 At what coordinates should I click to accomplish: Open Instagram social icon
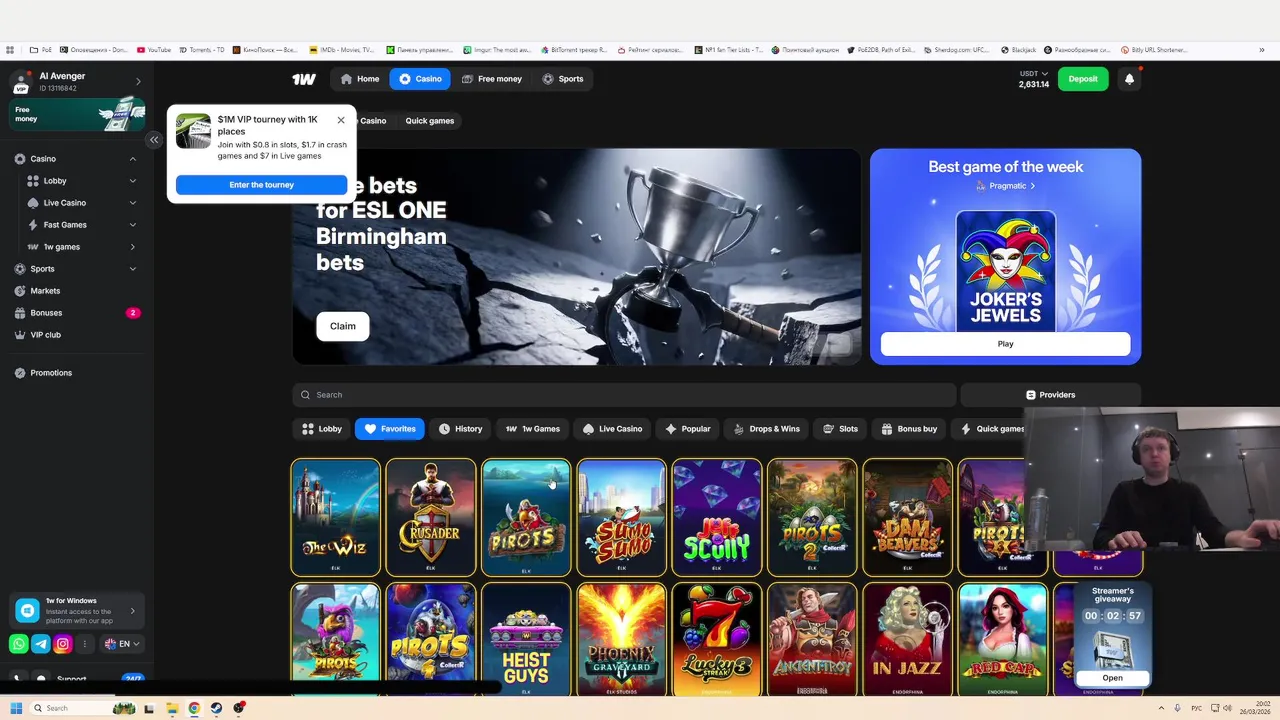[x=63, y=644]
